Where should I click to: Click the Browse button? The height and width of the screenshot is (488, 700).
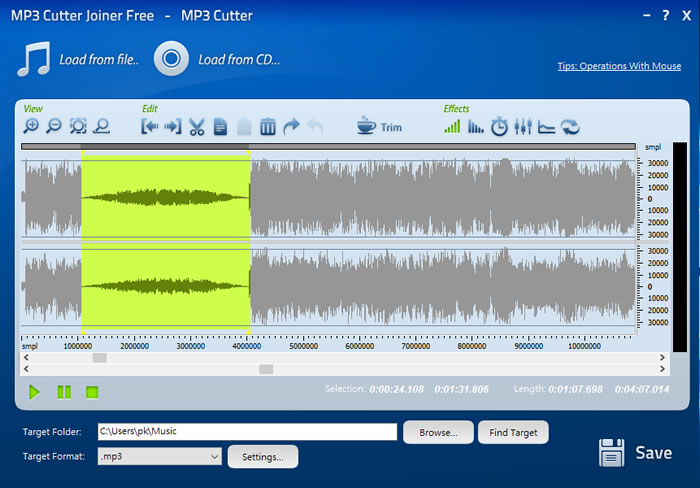coord(438,432)
